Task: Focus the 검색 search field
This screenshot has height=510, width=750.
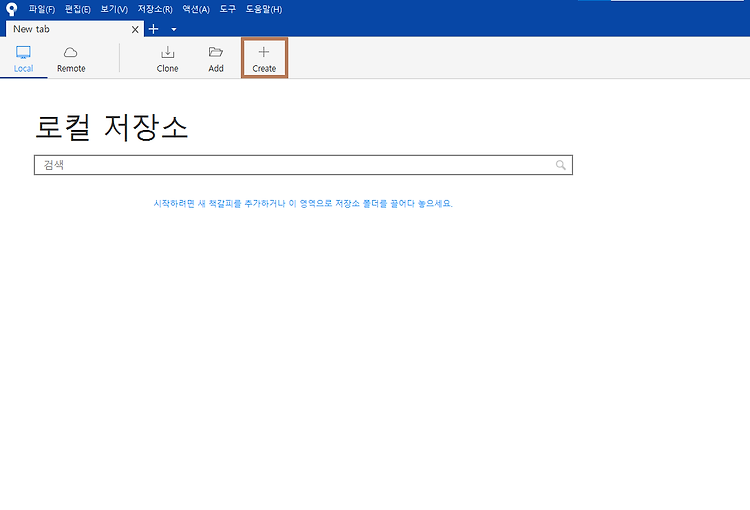Action: click(x=303, y=165)
